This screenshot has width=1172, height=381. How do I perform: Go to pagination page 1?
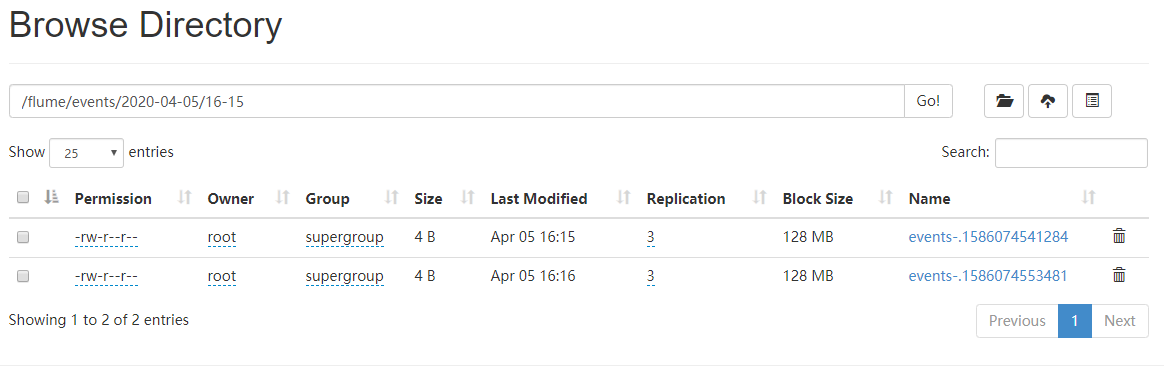(x=1075, y=320)
